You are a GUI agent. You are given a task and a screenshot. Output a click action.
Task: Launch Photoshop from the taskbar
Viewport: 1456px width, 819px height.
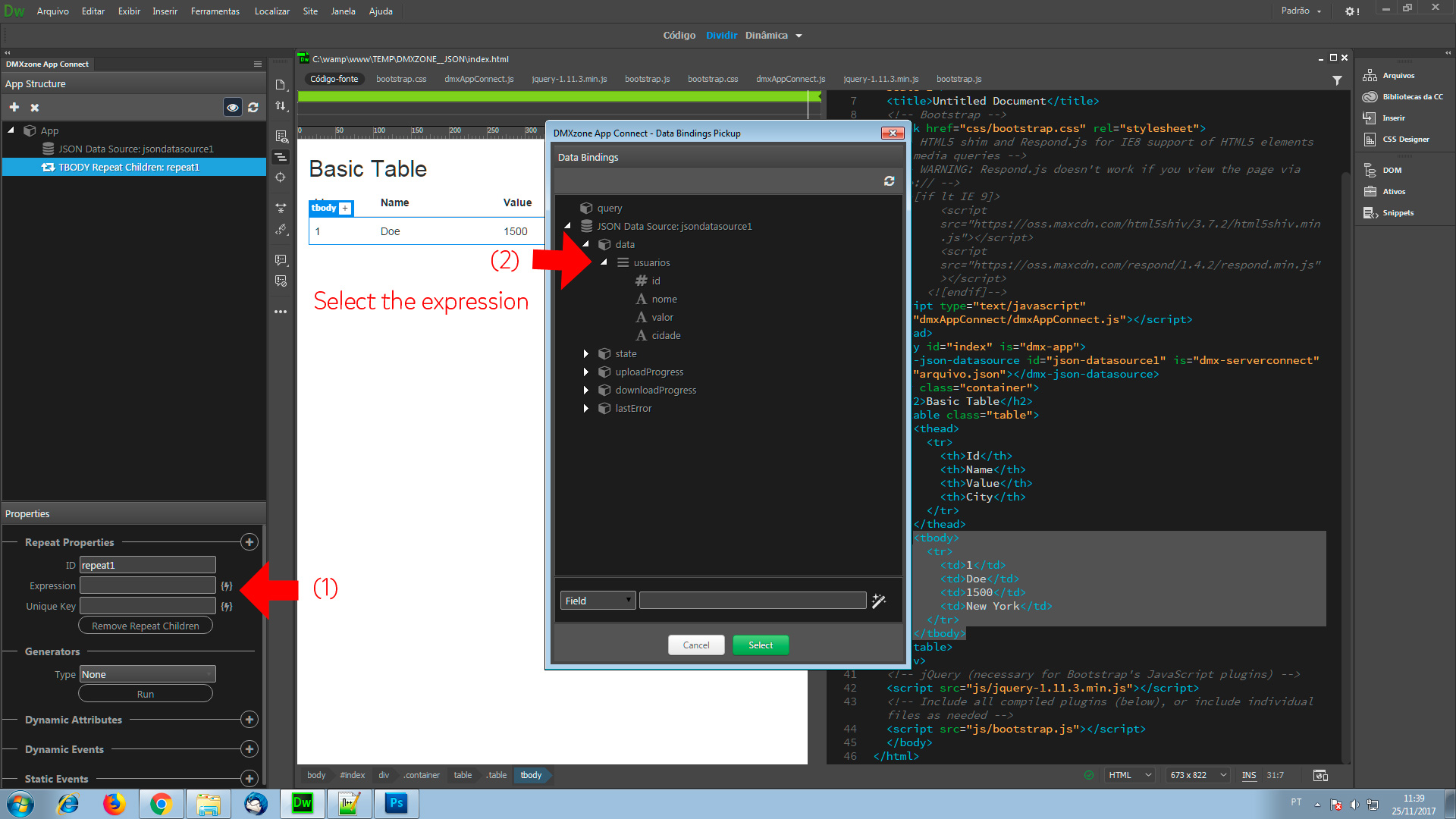(x=396, y=803)
